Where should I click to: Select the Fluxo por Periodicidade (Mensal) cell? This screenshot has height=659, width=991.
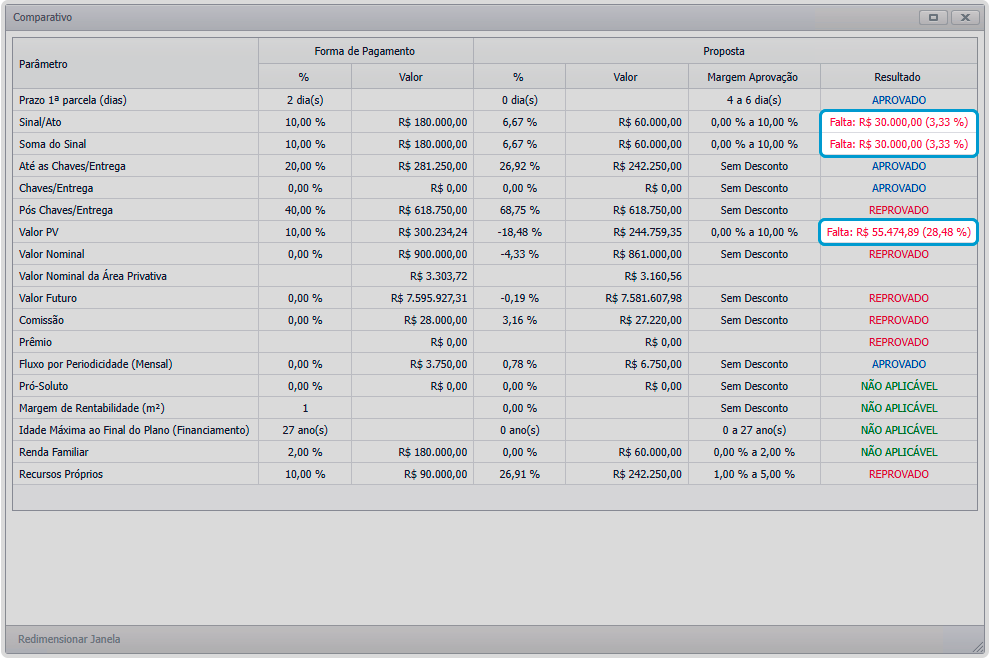[x=135, y=364]
